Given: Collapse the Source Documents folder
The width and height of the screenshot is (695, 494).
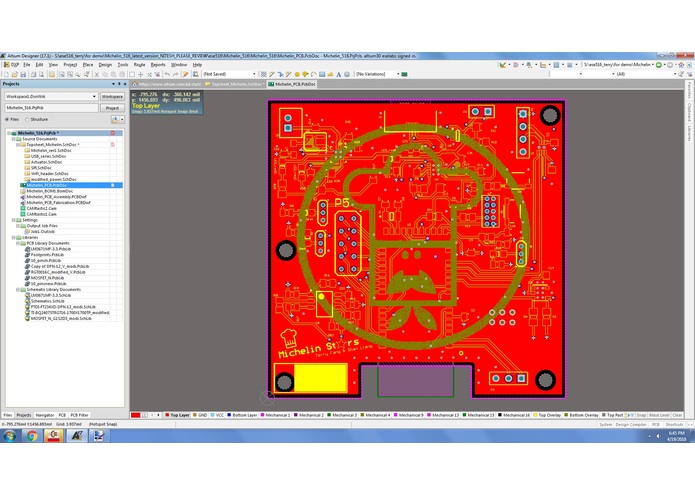Looking at the screenshot, I should pyautogui.click(x=14, y=139).
